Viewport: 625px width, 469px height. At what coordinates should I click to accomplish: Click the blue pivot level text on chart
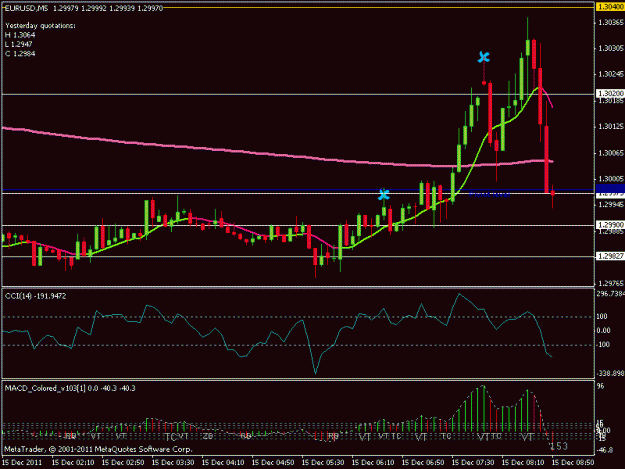(x=489, y=195)
